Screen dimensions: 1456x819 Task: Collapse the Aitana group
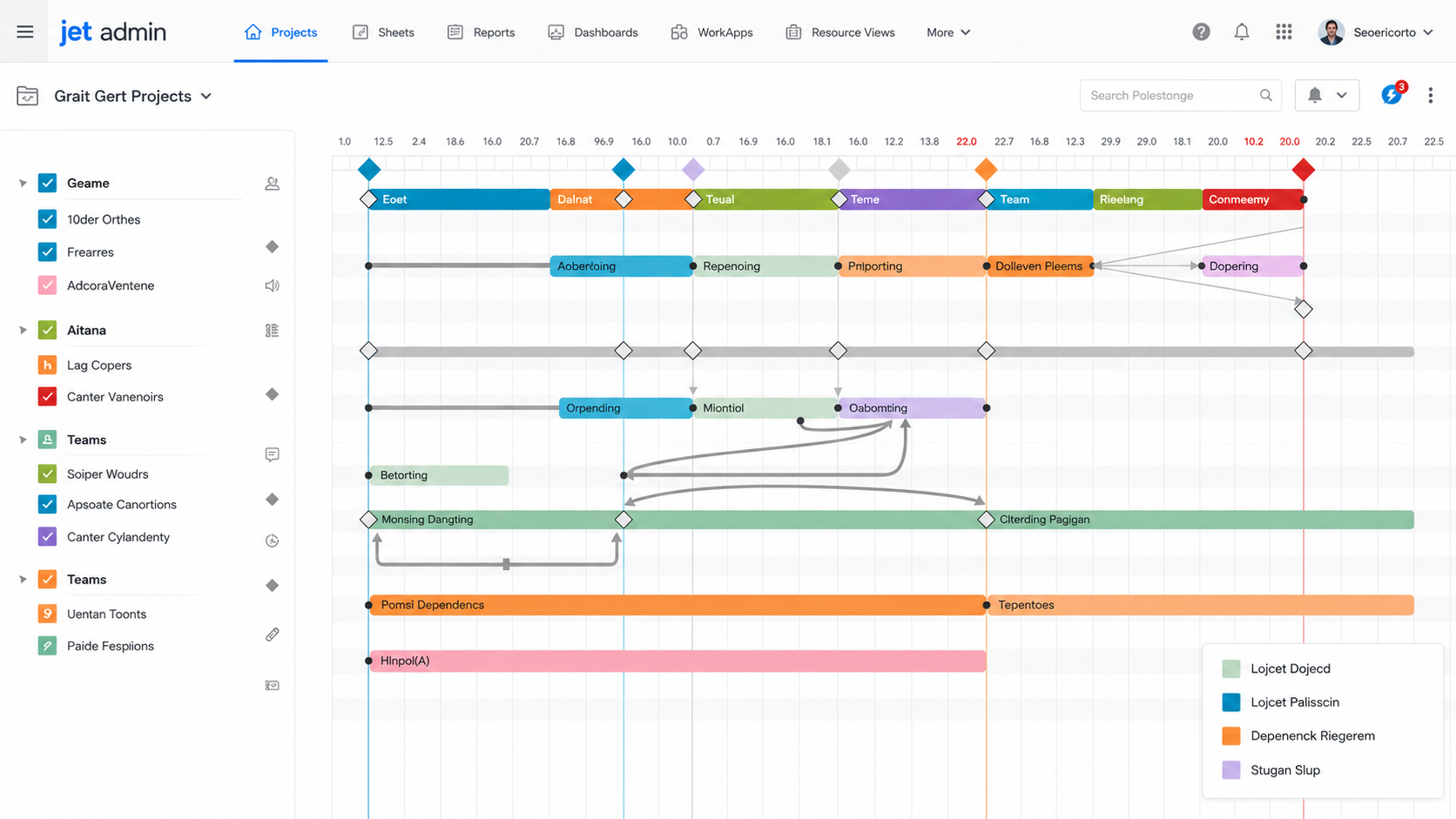point(23,331)
